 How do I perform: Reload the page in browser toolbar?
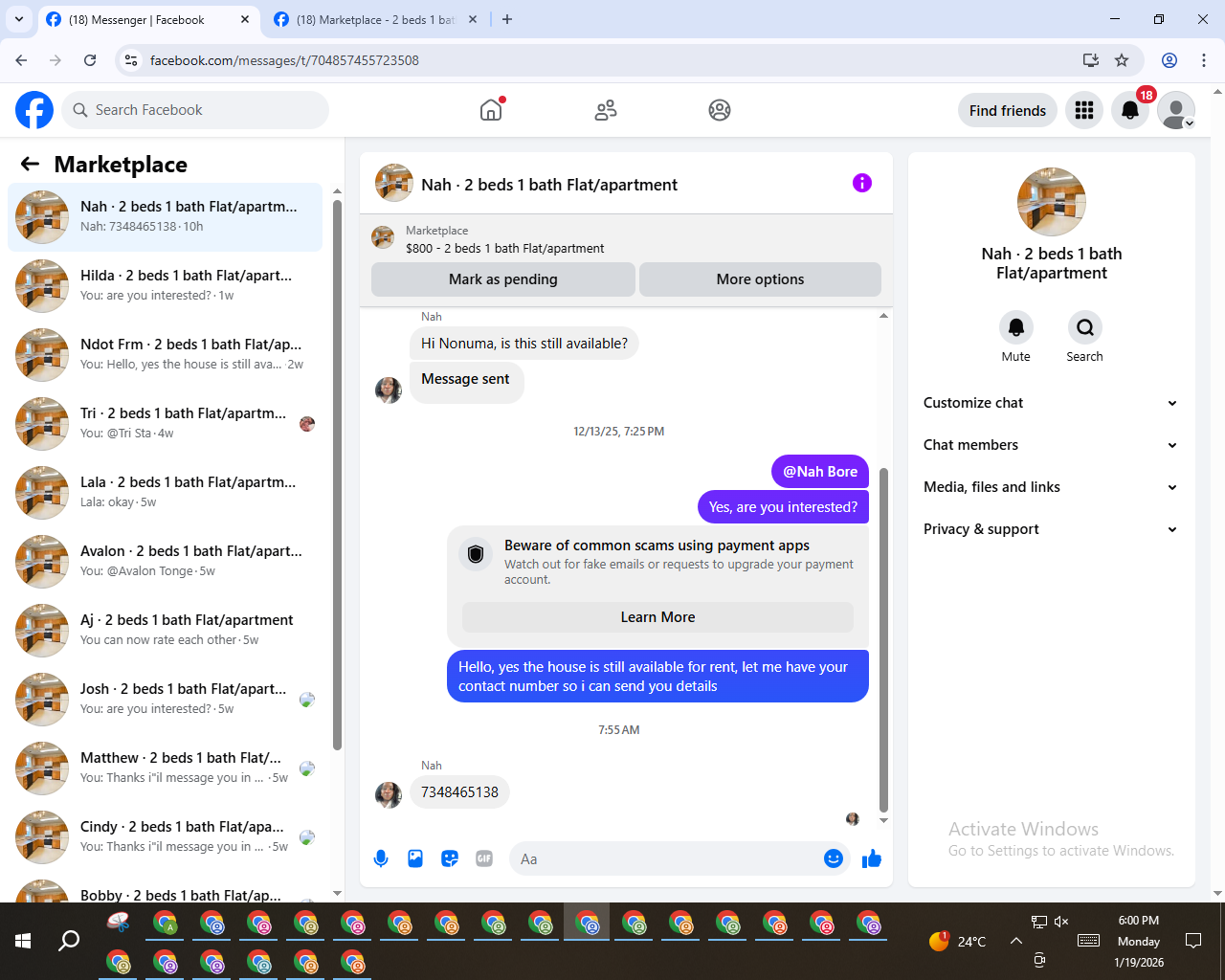pos(90,60)
